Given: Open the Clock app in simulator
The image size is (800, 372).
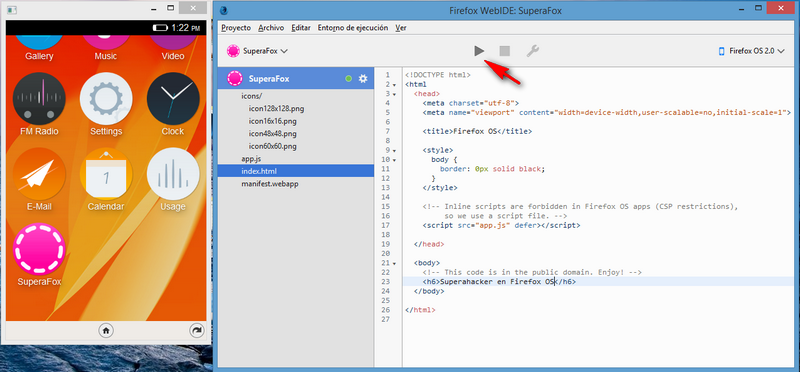Looking at the screenshot, I should 173,98.
